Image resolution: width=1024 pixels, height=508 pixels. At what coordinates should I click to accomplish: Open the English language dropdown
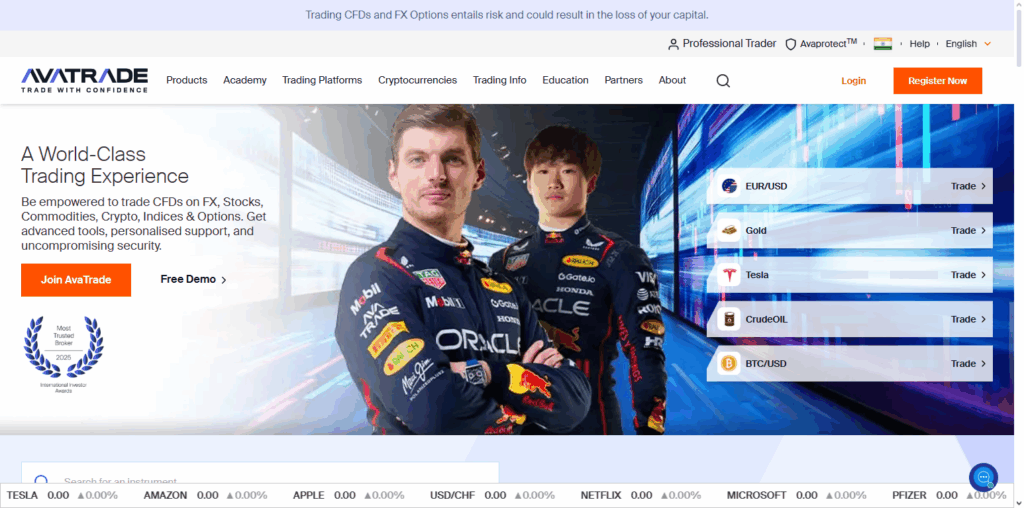click(x=968, y=44)
